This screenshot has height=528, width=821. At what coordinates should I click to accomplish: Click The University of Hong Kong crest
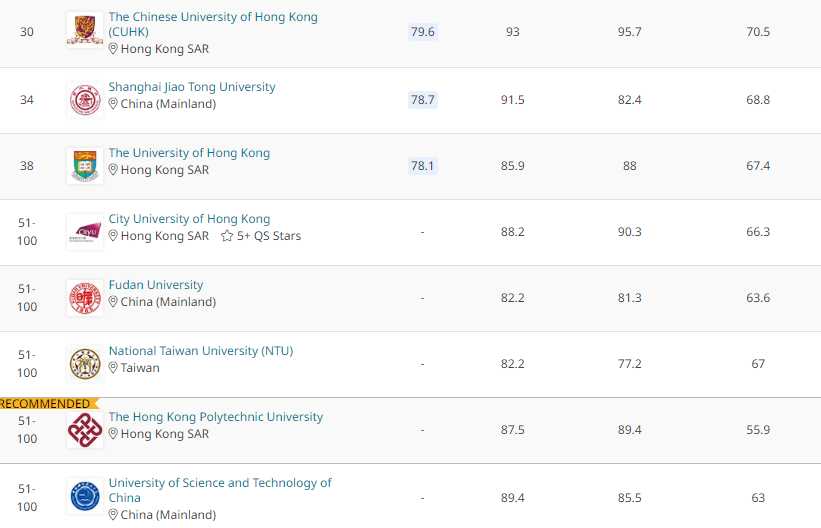pyautogui.click(x=84, y=165)
